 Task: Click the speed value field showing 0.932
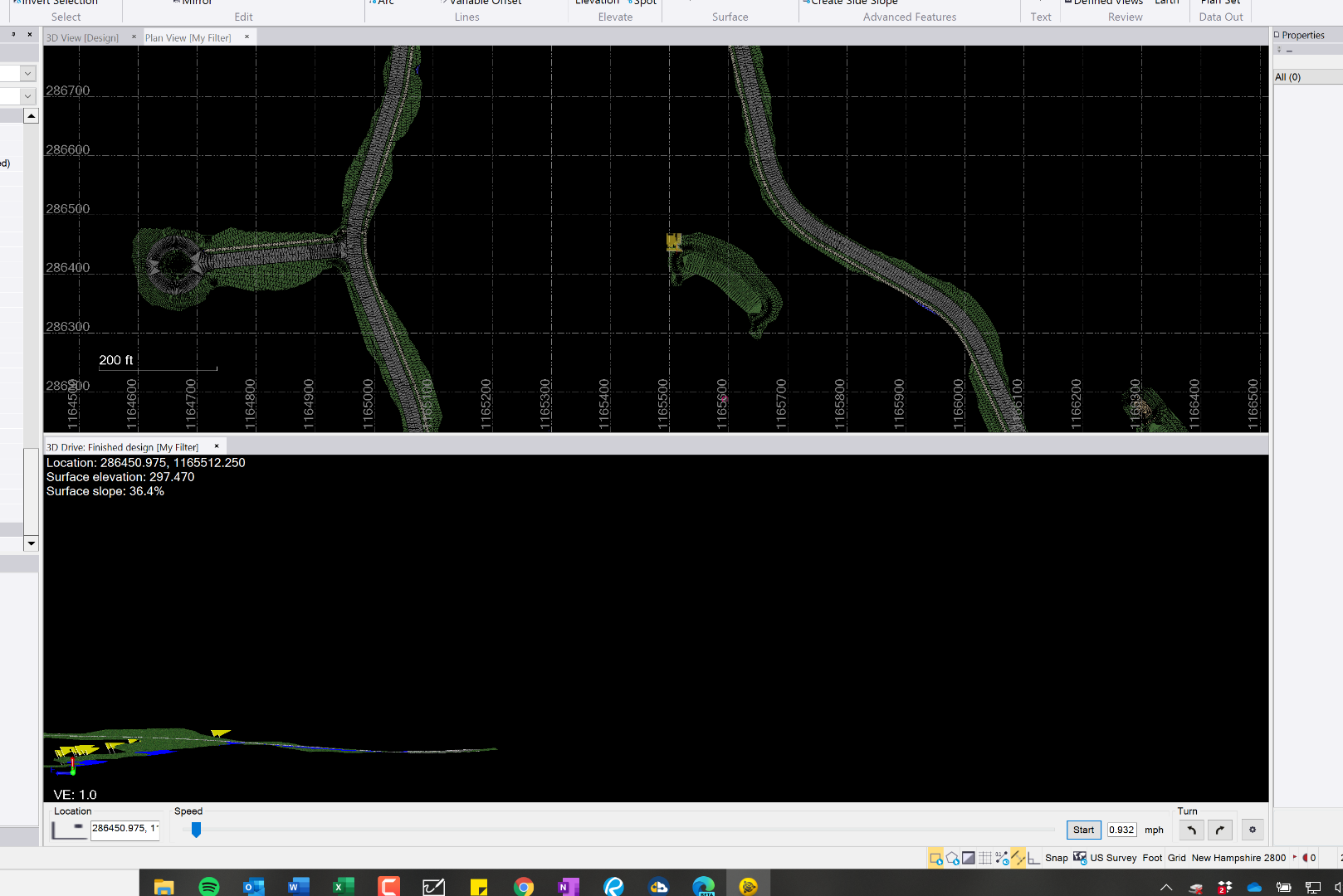tap(1121, 830)
